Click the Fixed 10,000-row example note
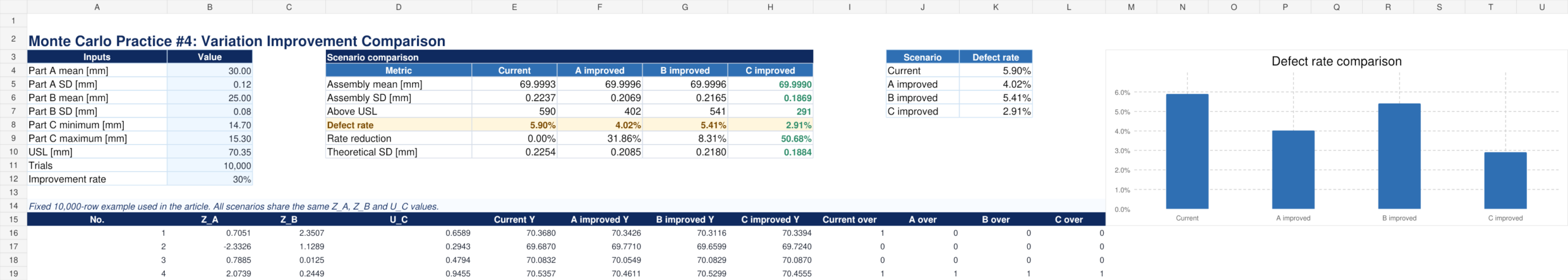This screenshot has width=1568, height=280. [x=233, y=206]
